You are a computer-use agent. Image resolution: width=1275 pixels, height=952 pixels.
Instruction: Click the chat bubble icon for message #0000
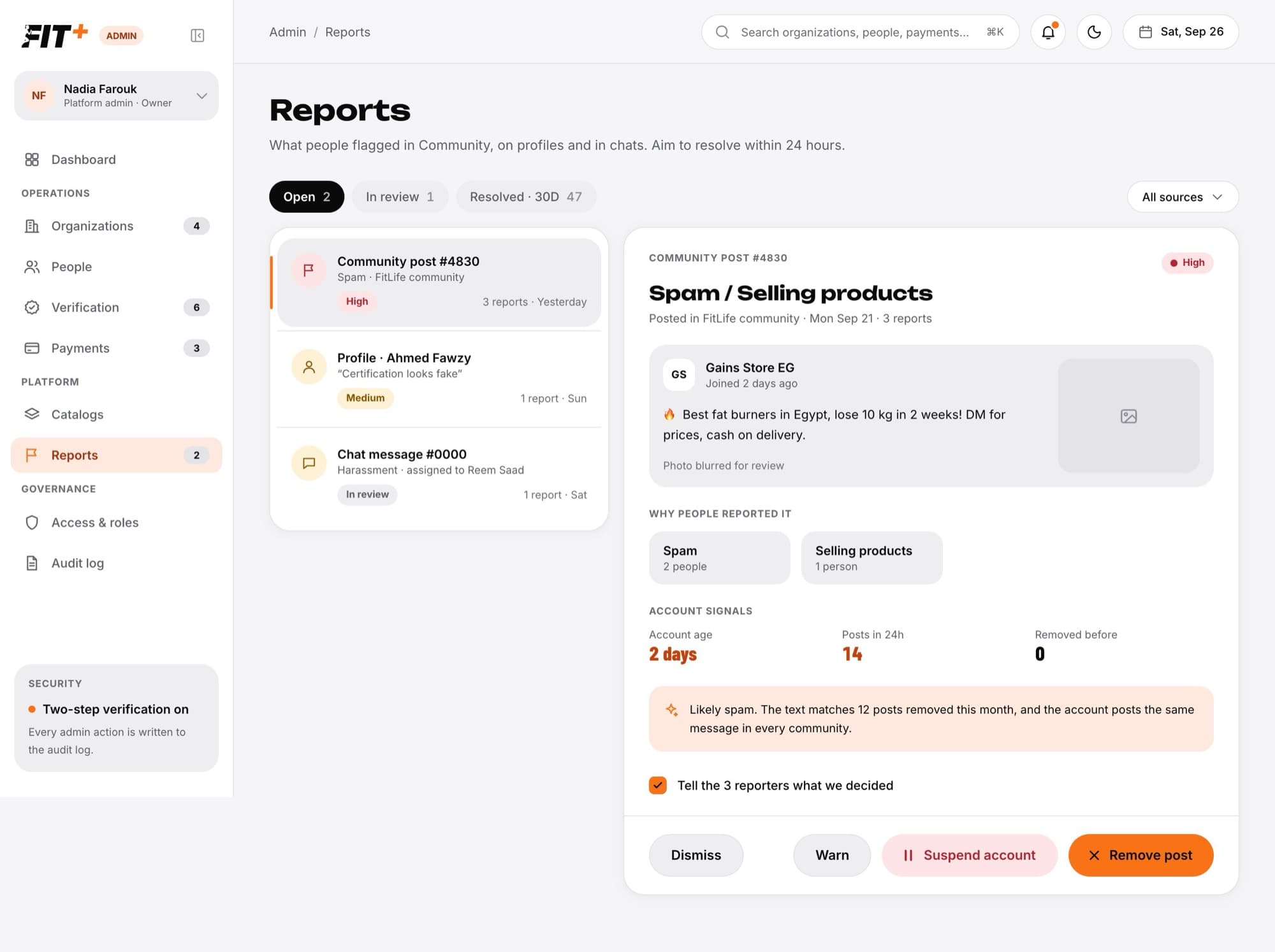coord(309,463)
